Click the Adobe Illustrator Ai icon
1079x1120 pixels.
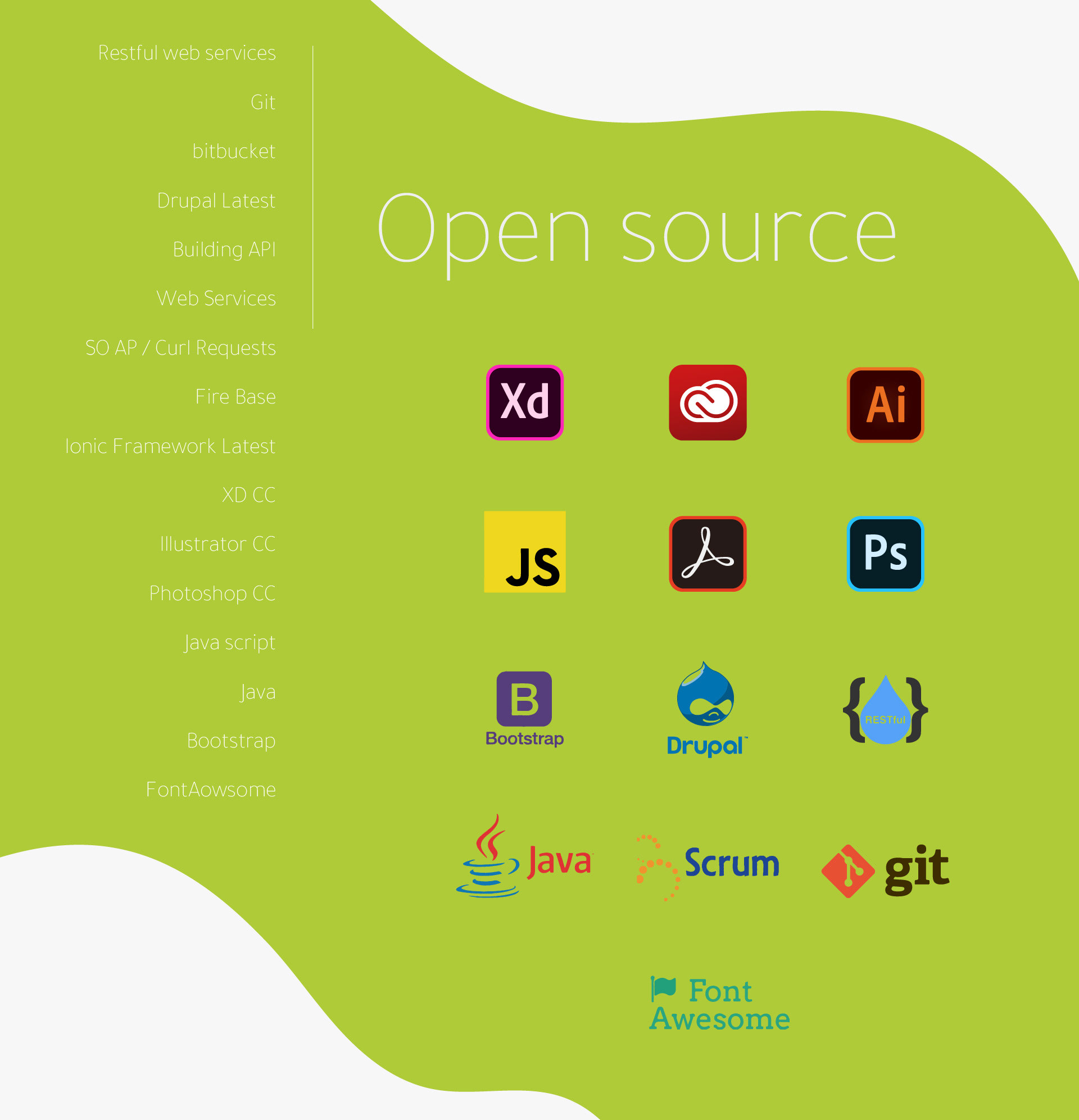point(885,405)
